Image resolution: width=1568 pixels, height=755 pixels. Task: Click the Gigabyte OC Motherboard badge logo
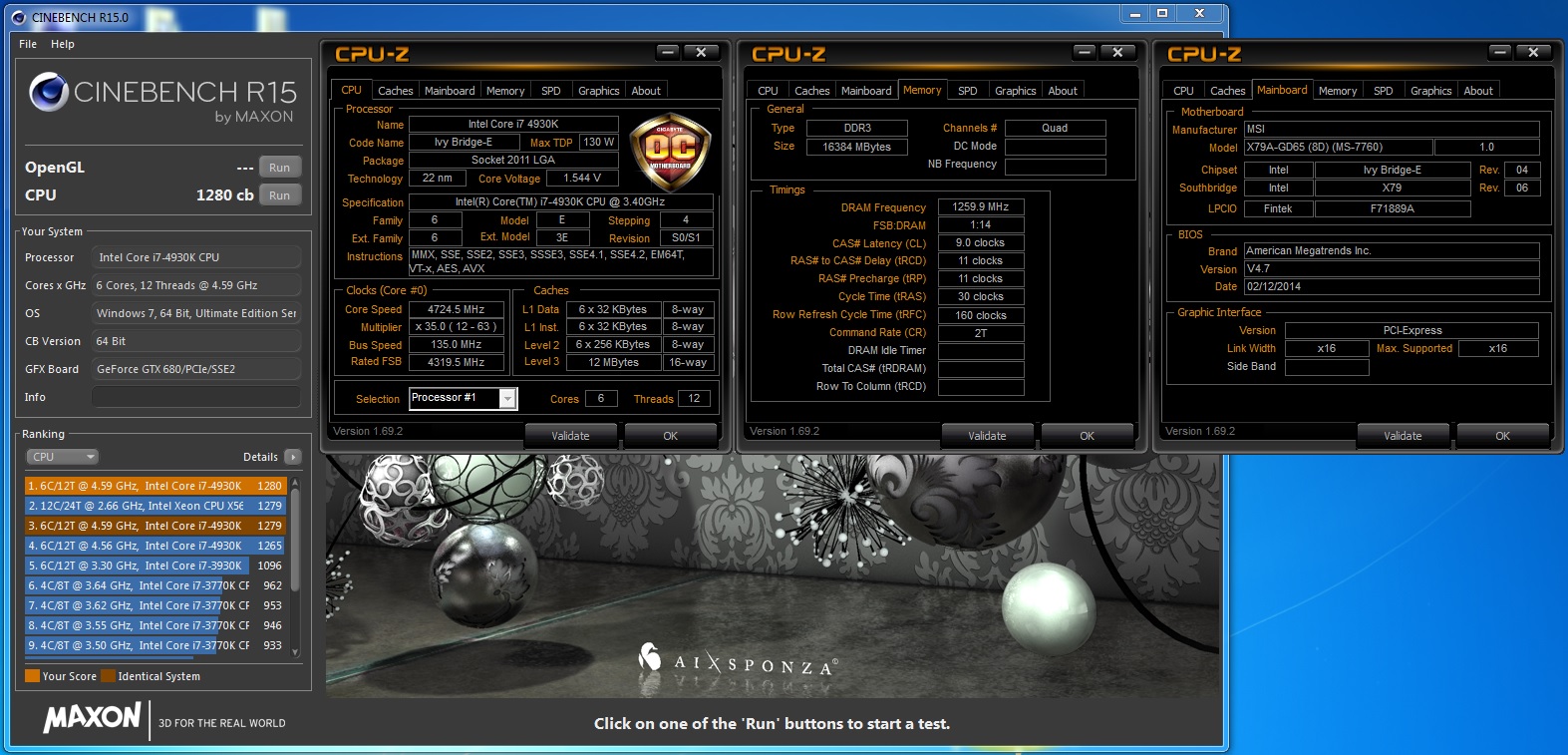669,153
